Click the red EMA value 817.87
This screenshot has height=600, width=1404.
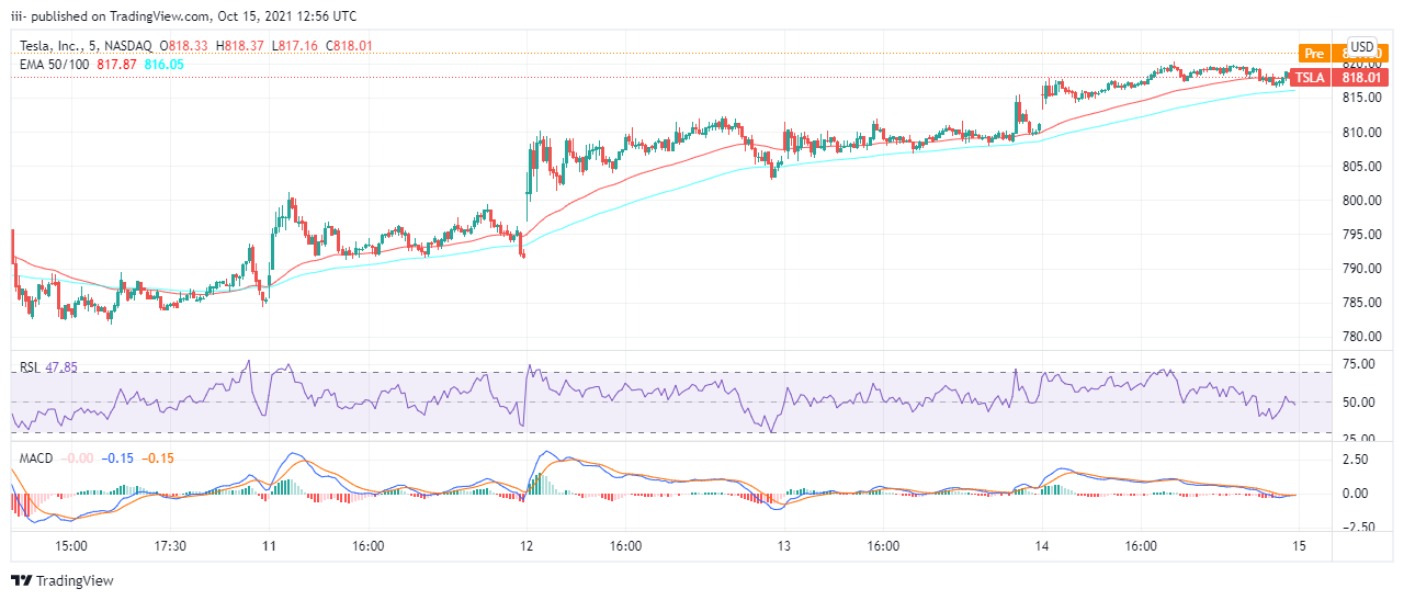(115, 64)
